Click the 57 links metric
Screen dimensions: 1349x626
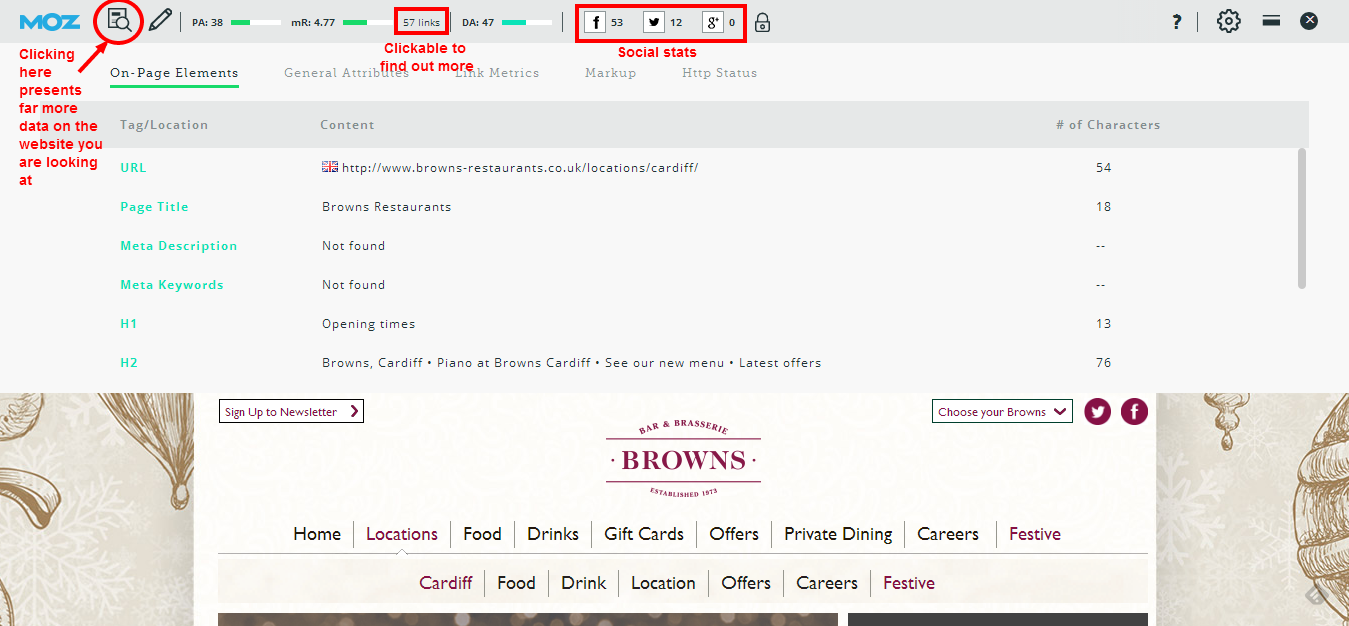[421, 22]
